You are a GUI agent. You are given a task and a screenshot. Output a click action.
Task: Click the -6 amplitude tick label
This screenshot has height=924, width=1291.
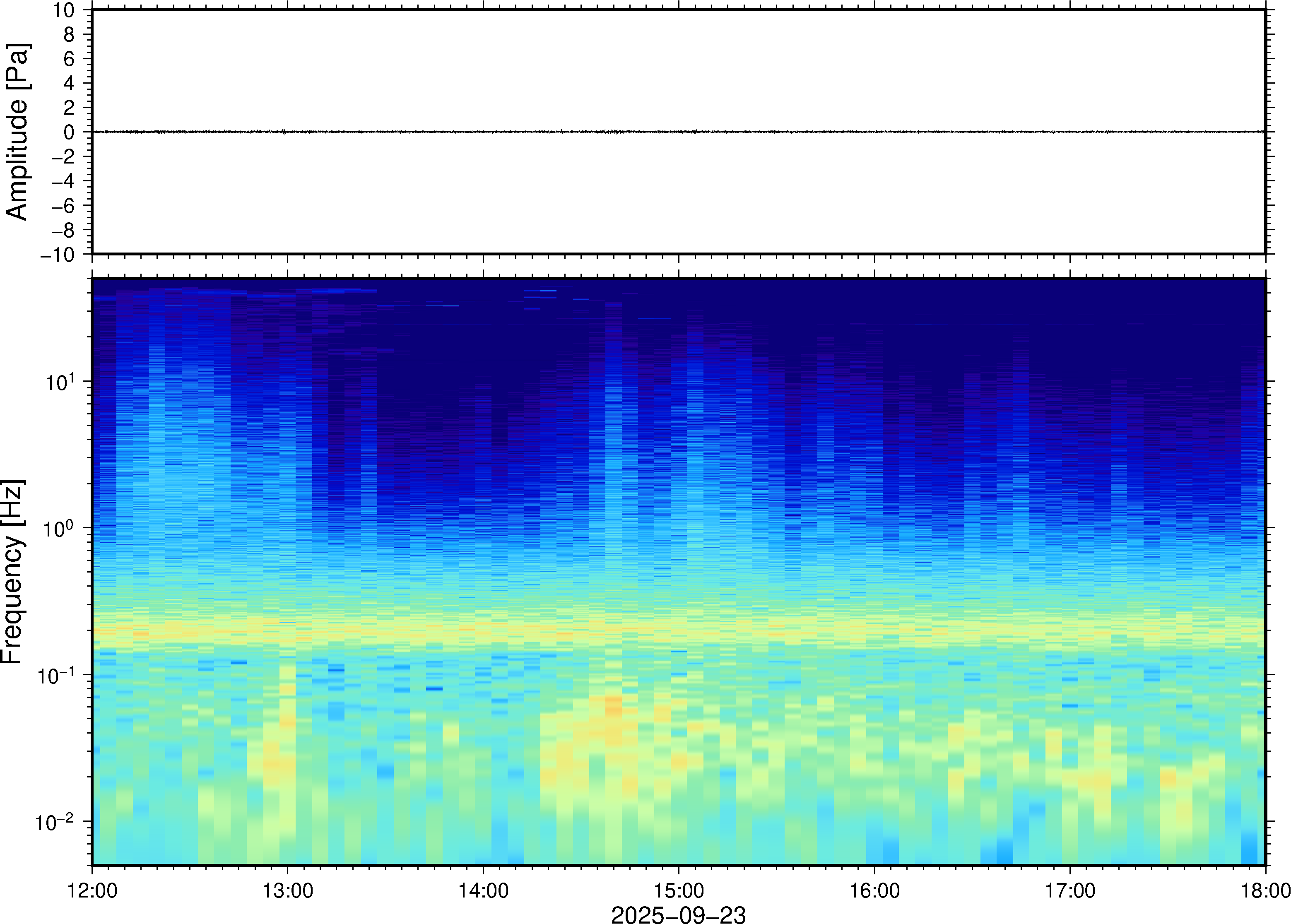click(x=63, y=206)
